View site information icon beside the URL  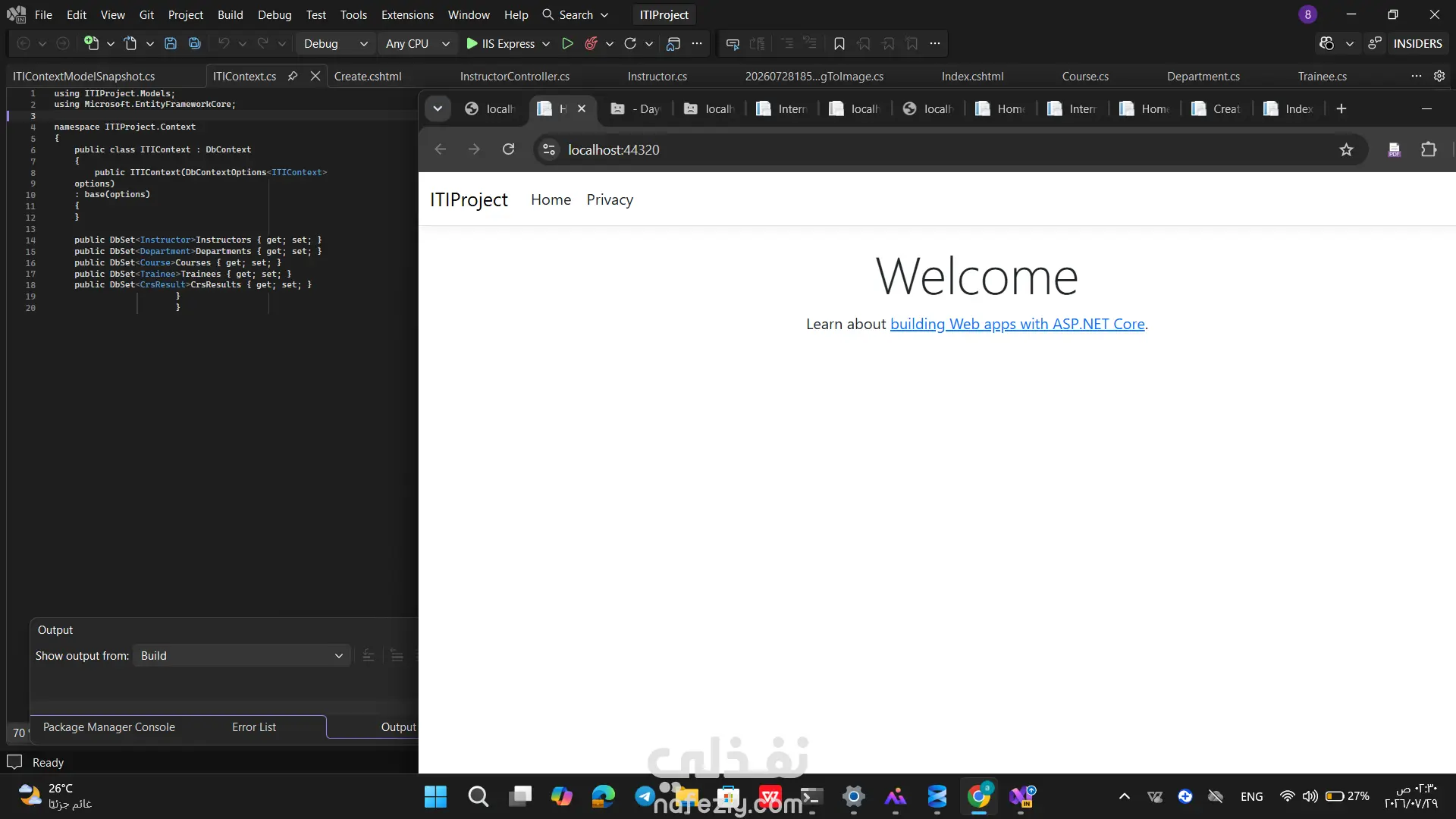click(x=549, y=149)
